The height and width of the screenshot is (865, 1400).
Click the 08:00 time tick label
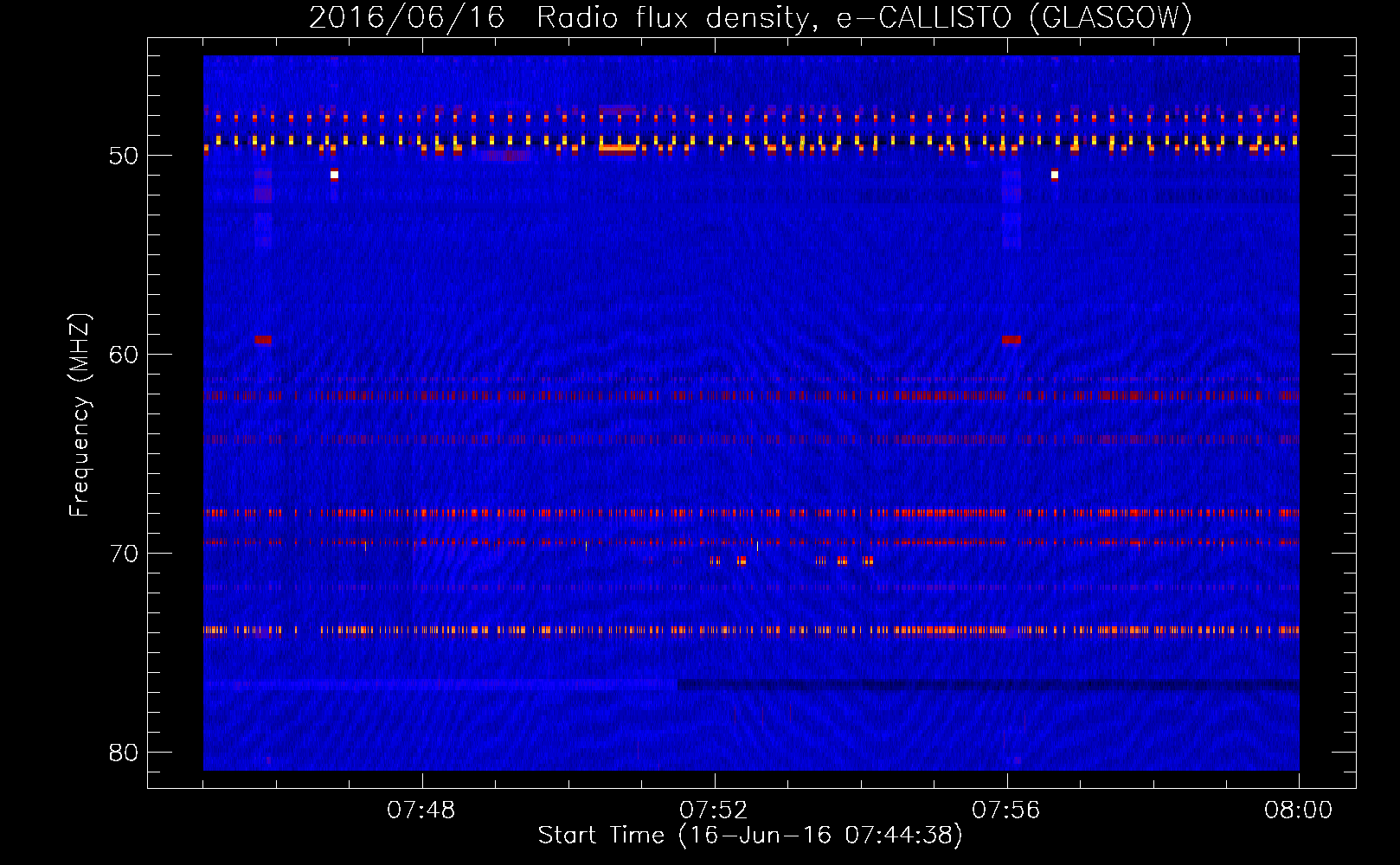(x=1299, y=811)
